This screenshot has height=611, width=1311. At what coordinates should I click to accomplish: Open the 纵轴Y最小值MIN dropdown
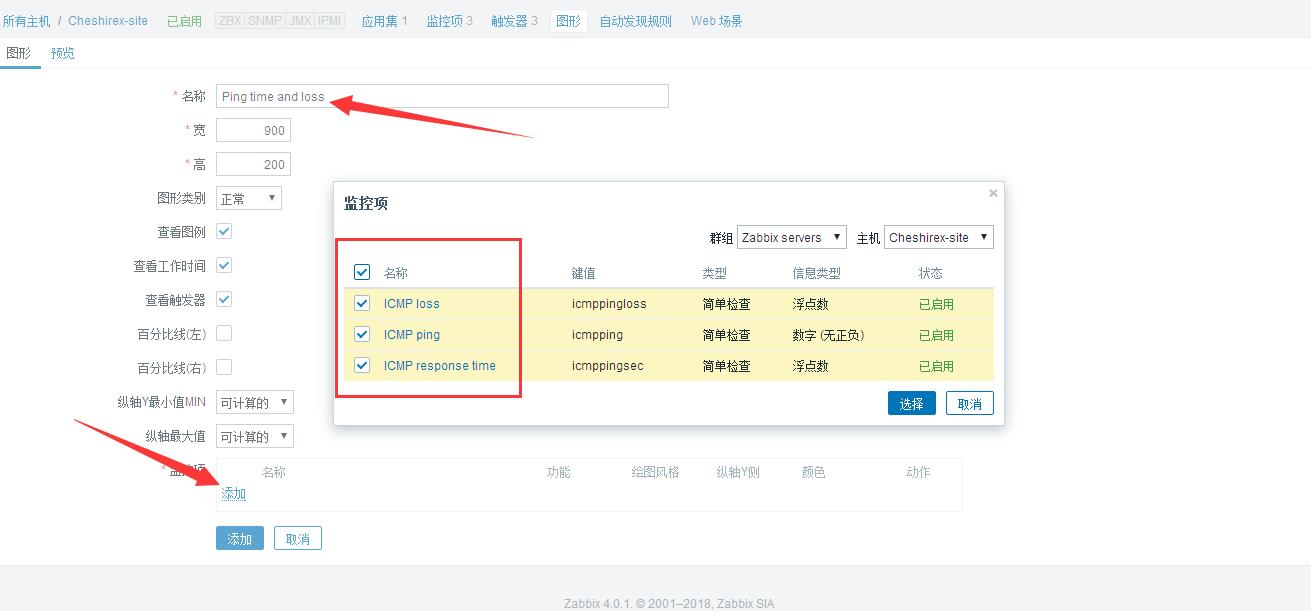click(x=255, y=402)
